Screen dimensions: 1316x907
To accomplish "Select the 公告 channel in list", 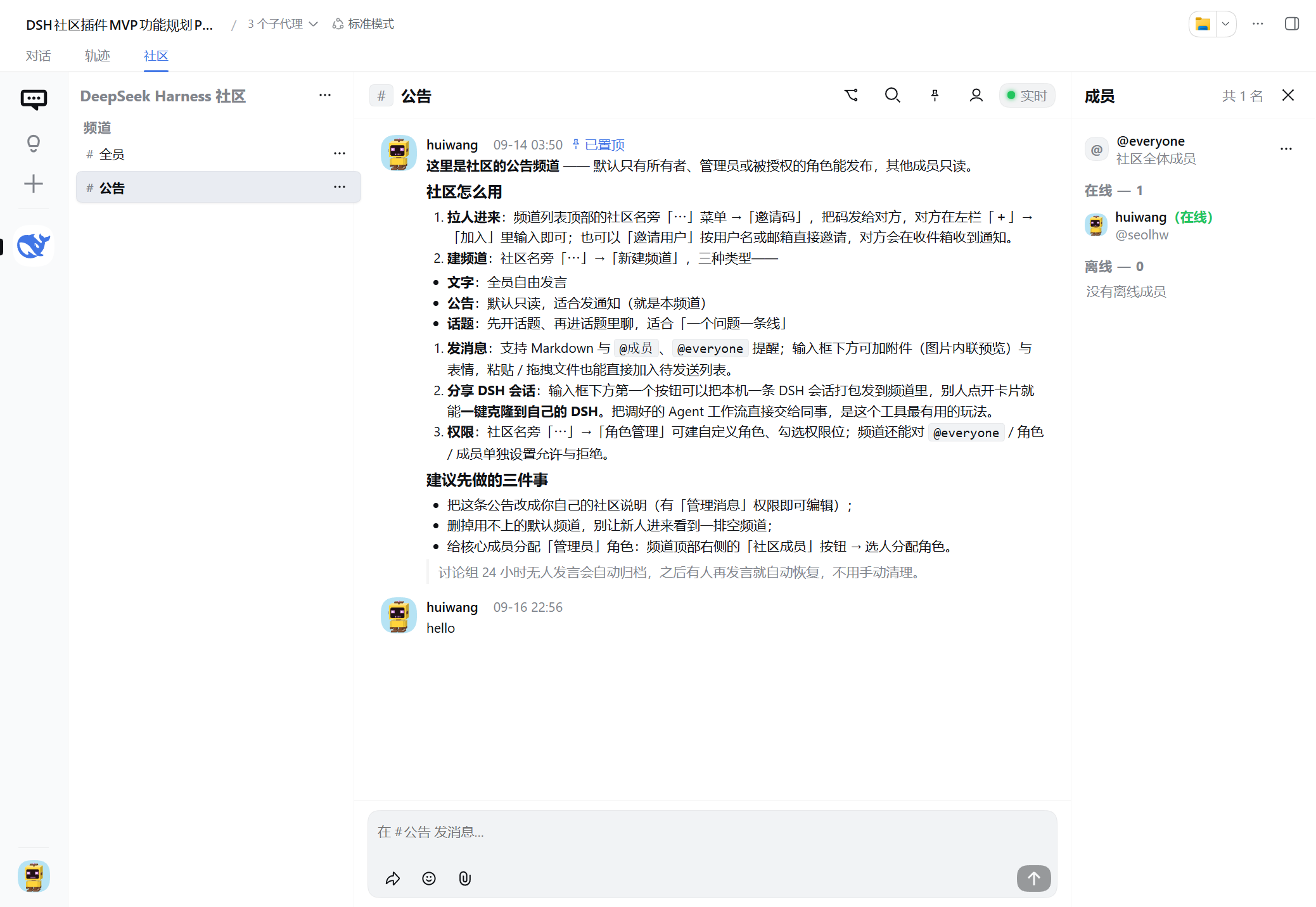I will (x=218, y=187).
